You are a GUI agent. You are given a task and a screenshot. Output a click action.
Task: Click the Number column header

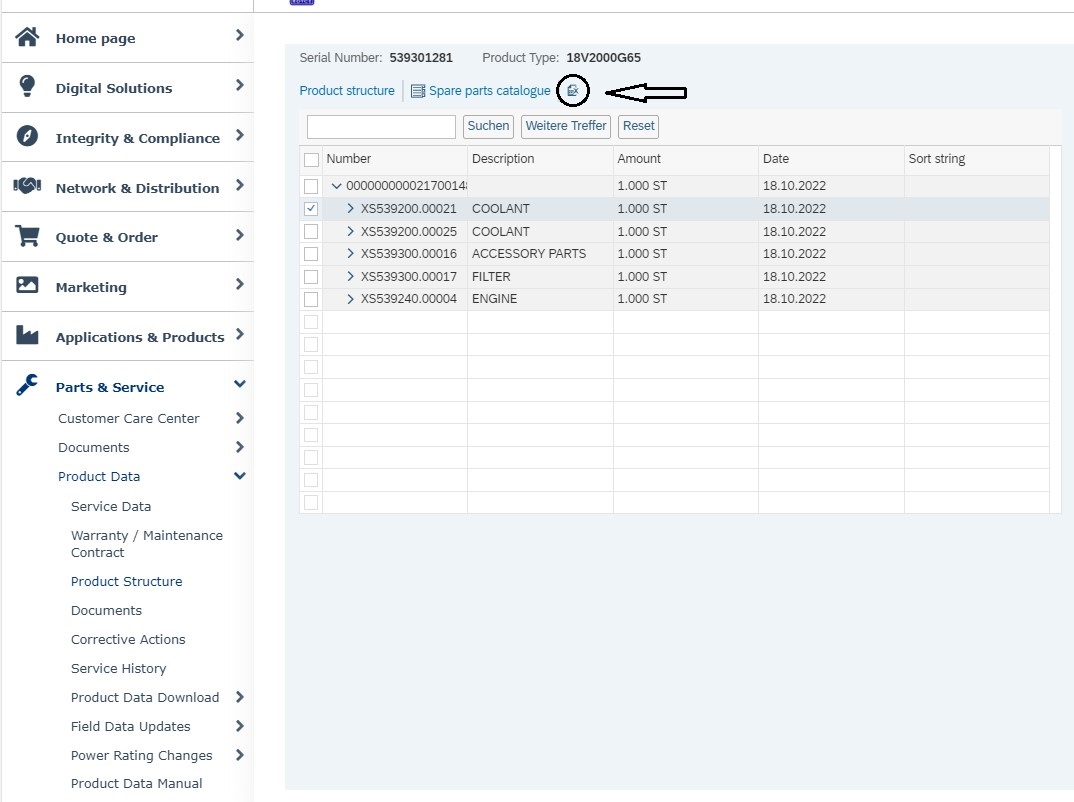[x=395, y=159]
